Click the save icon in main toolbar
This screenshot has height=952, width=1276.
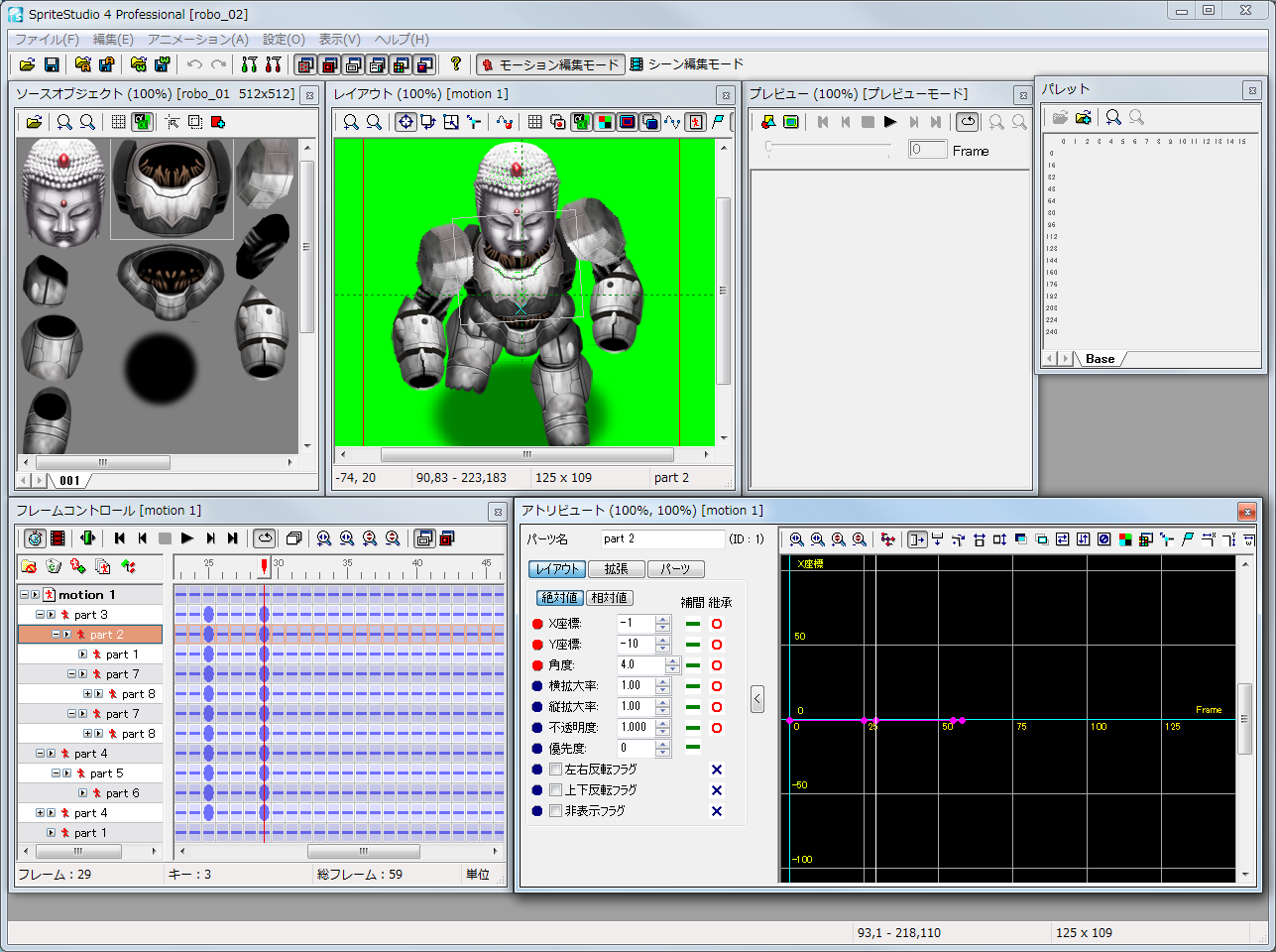pos(52,64)
